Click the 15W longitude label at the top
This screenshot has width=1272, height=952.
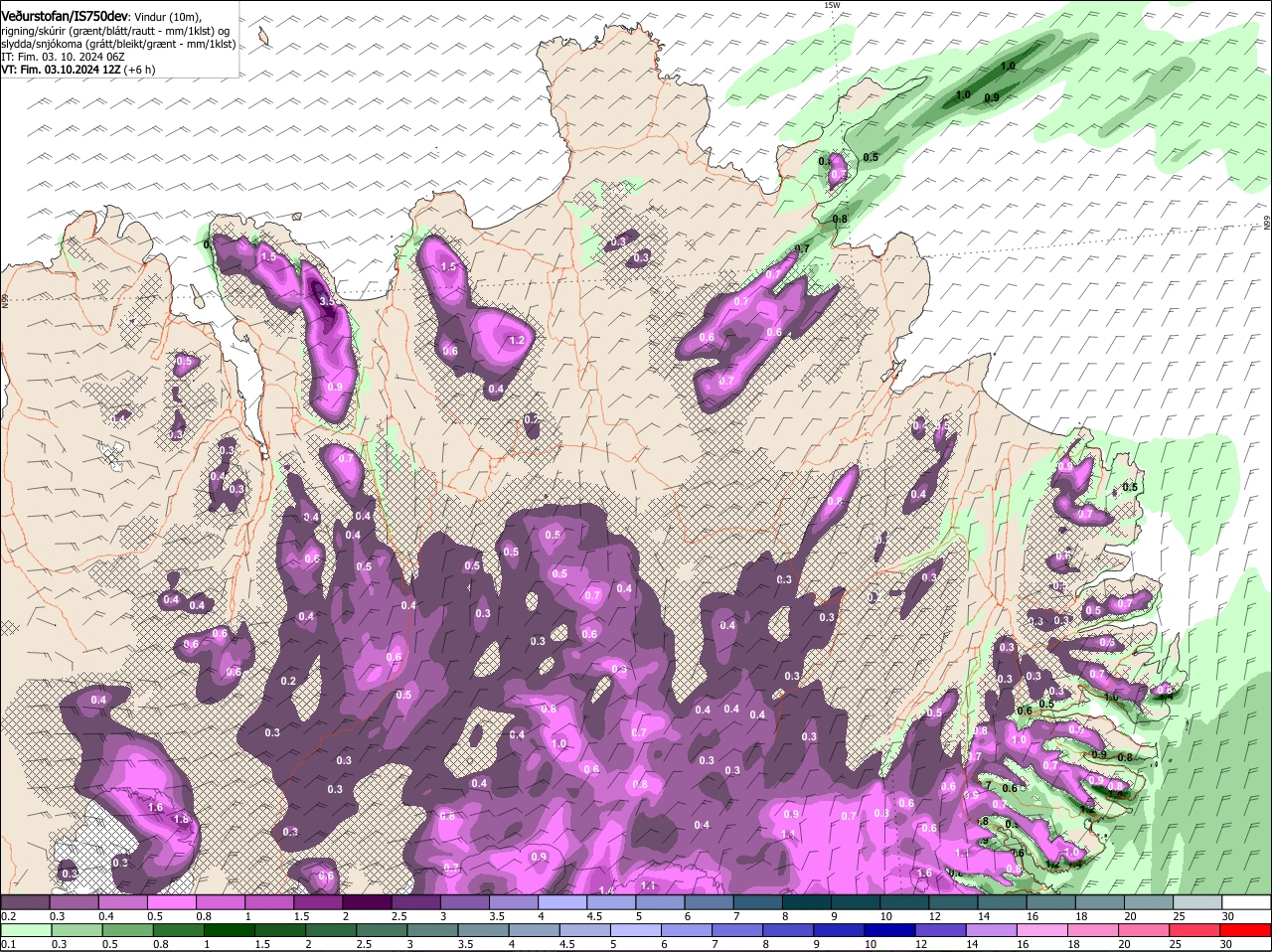(x=832, y=6)
